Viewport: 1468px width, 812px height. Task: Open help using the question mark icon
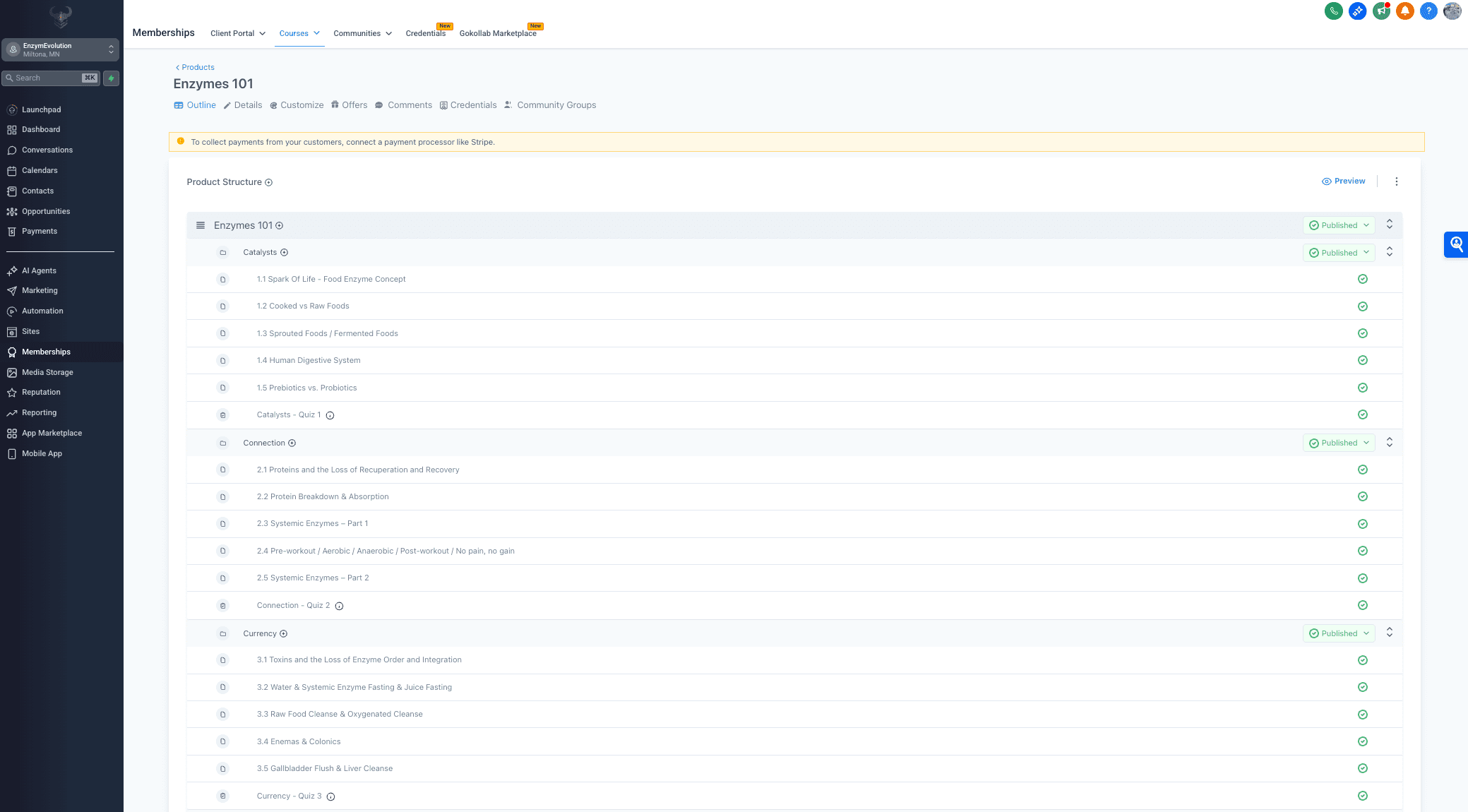tap(1428, 11)
